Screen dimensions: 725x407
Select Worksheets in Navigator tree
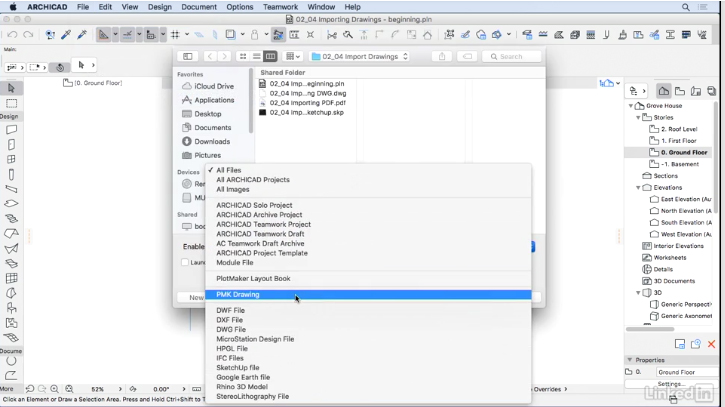click(x=664, y=258)
